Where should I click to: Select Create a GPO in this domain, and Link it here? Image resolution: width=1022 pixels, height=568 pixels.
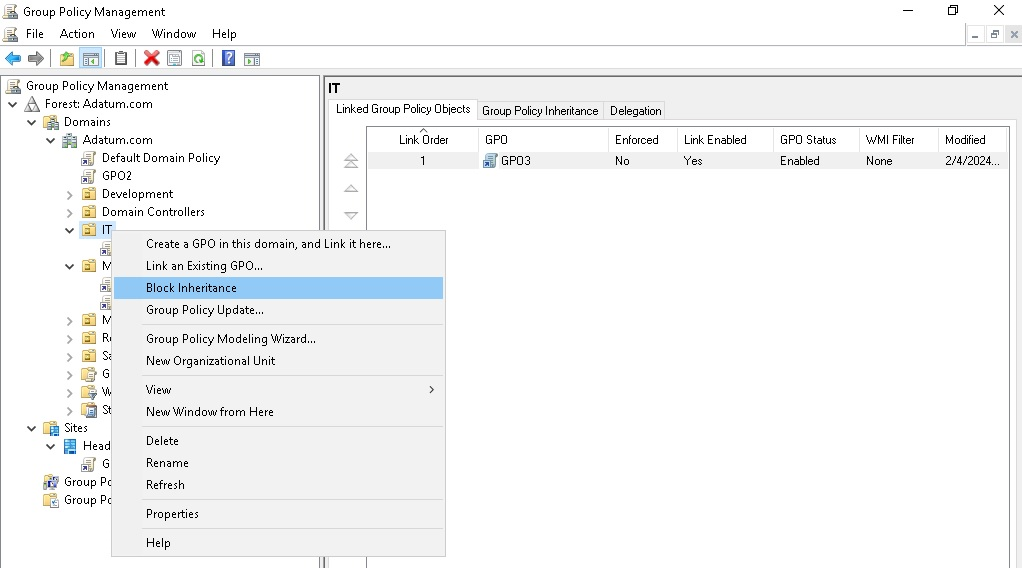[278, 244]
